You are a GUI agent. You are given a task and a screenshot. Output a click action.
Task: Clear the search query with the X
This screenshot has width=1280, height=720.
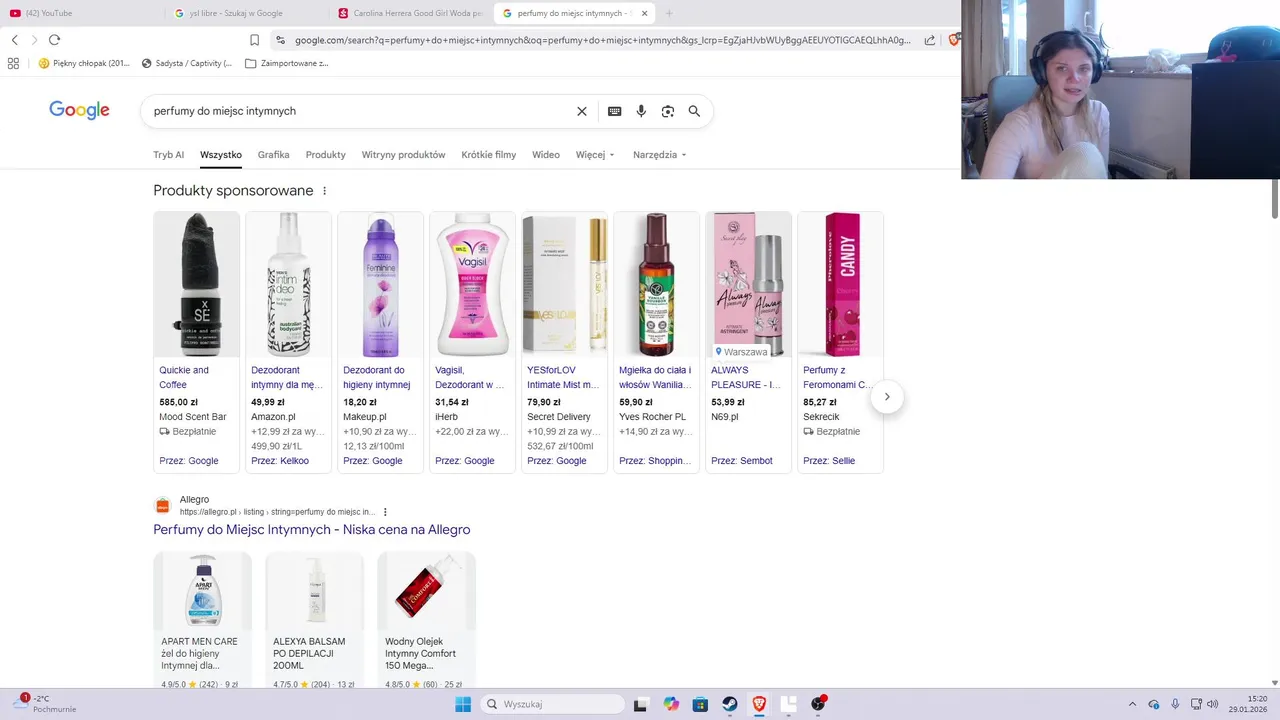coord(582,111)
